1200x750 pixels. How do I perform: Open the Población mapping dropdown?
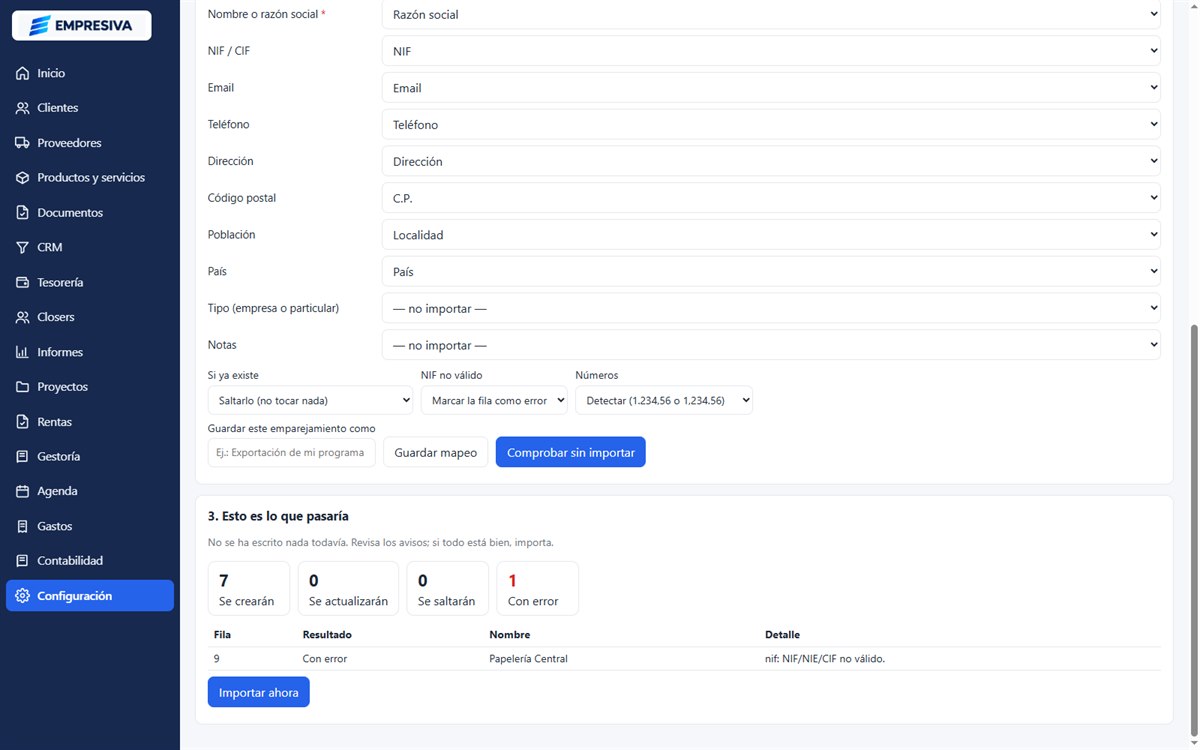[x=771, y=235]
